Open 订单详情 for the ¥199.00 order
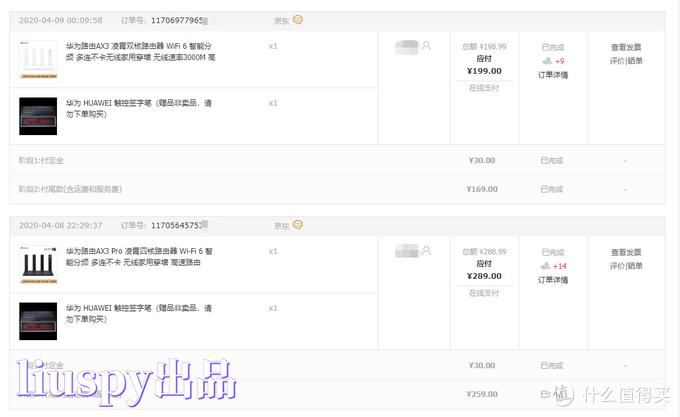 [553, 75]
